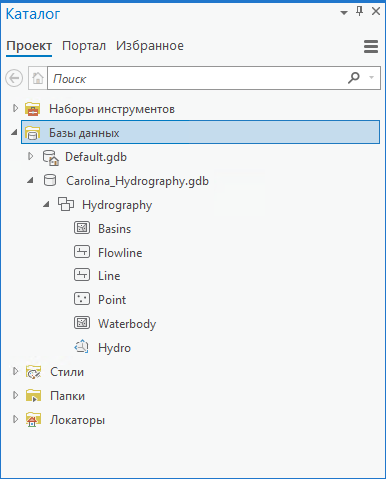Select the Flowline label
Viewport: 386px width, 479px height.
click(x=120, y=253)
